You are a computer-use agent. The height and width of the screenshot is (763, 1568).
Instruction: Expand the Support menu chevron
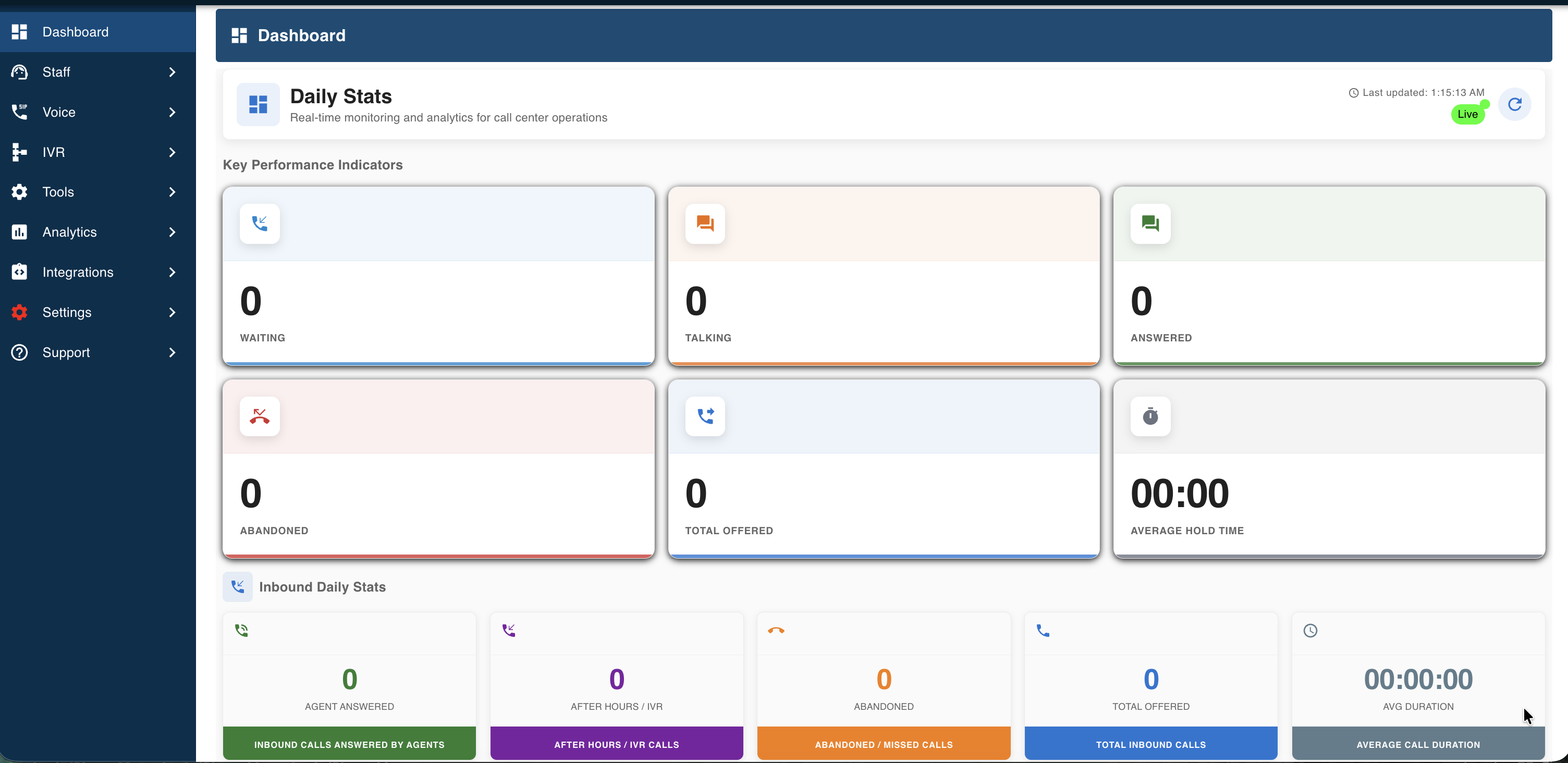tap(172, 352)
